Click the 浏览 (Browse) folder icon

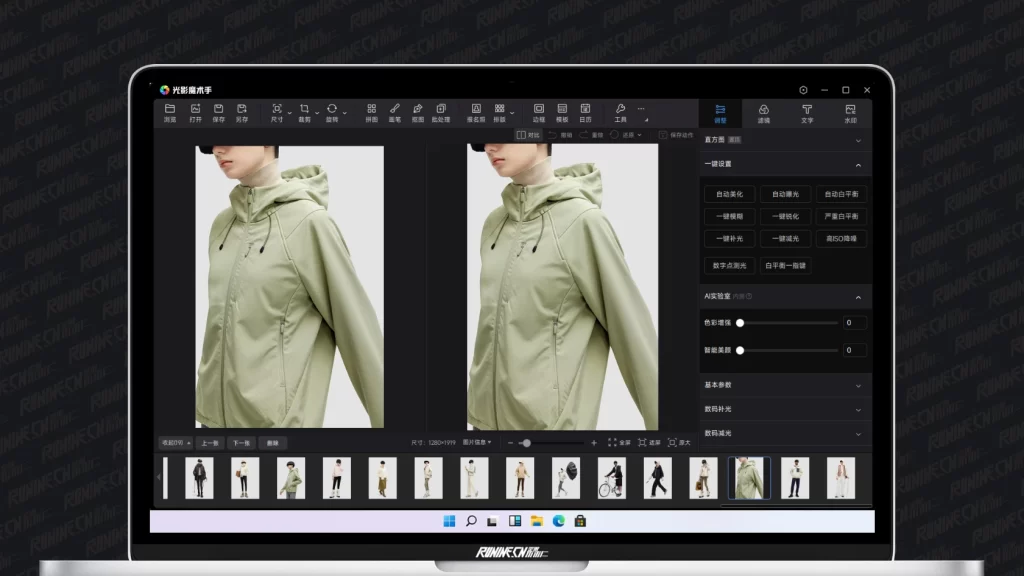[x=170, y=109]
